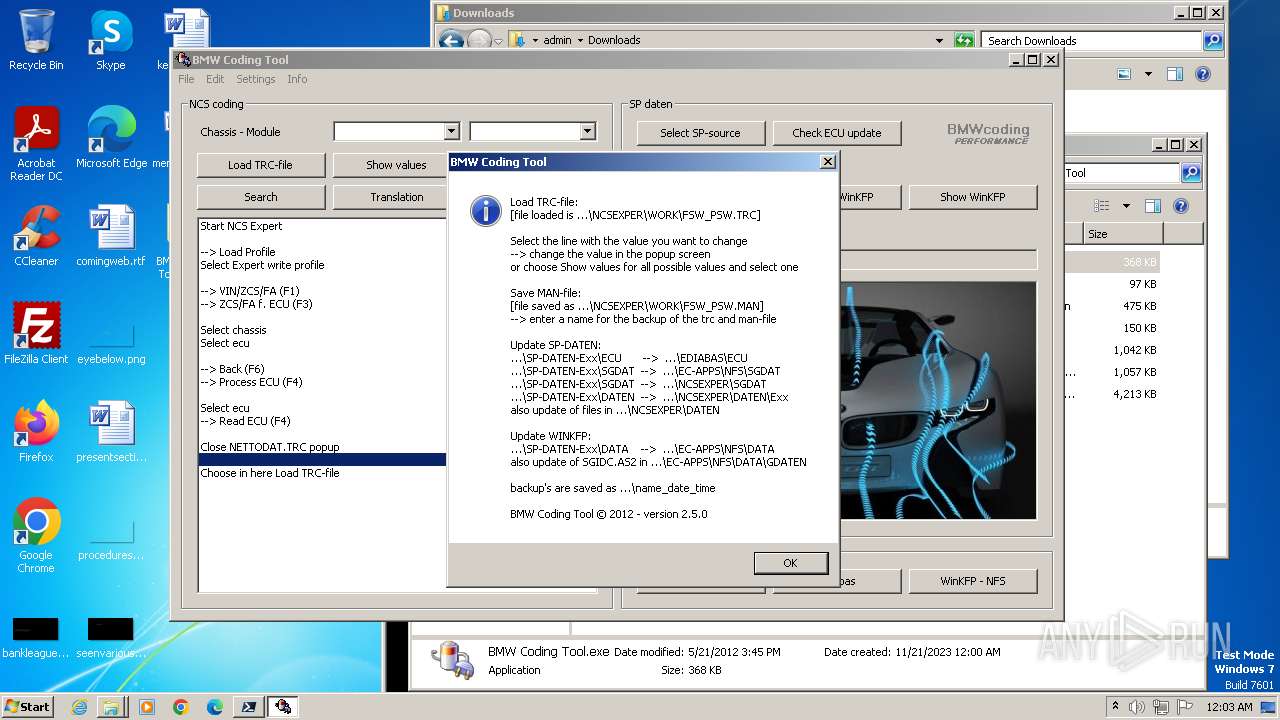This screenshot has height=720, width=1280.
Task: Click the WinKFP - NFS button
Action: [x=973, y=581]
